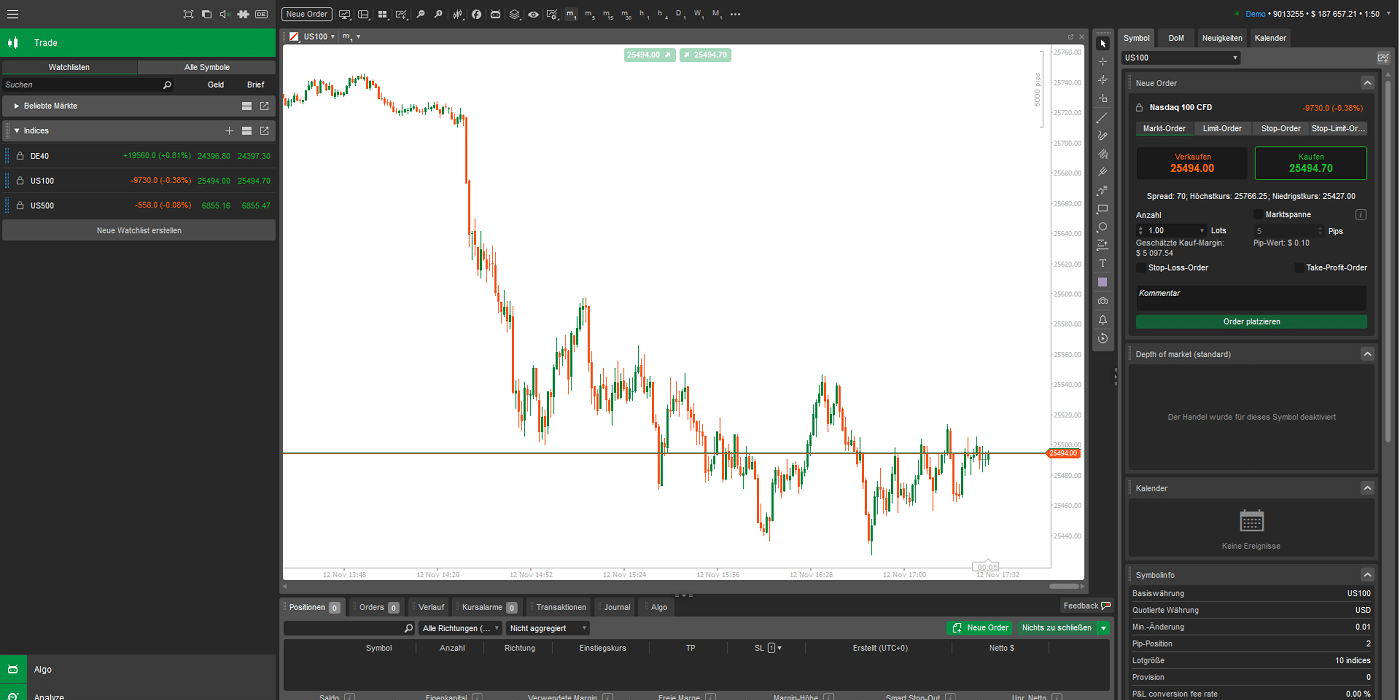
Task: Open the Alle Richtungen filter dropdown
Action: coord(460,628)
